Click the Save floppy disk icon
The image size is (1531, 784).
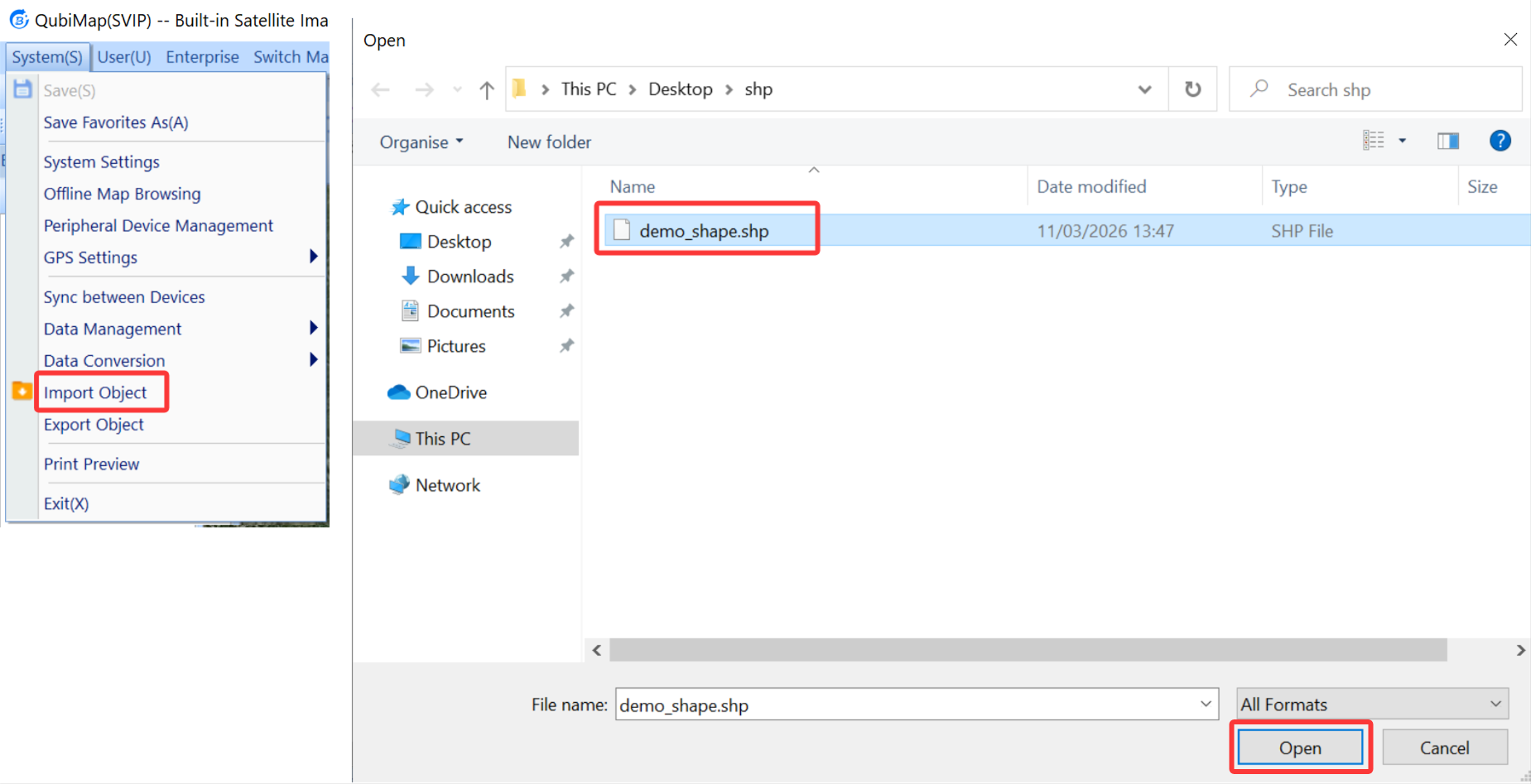click(x=22, y=89)
